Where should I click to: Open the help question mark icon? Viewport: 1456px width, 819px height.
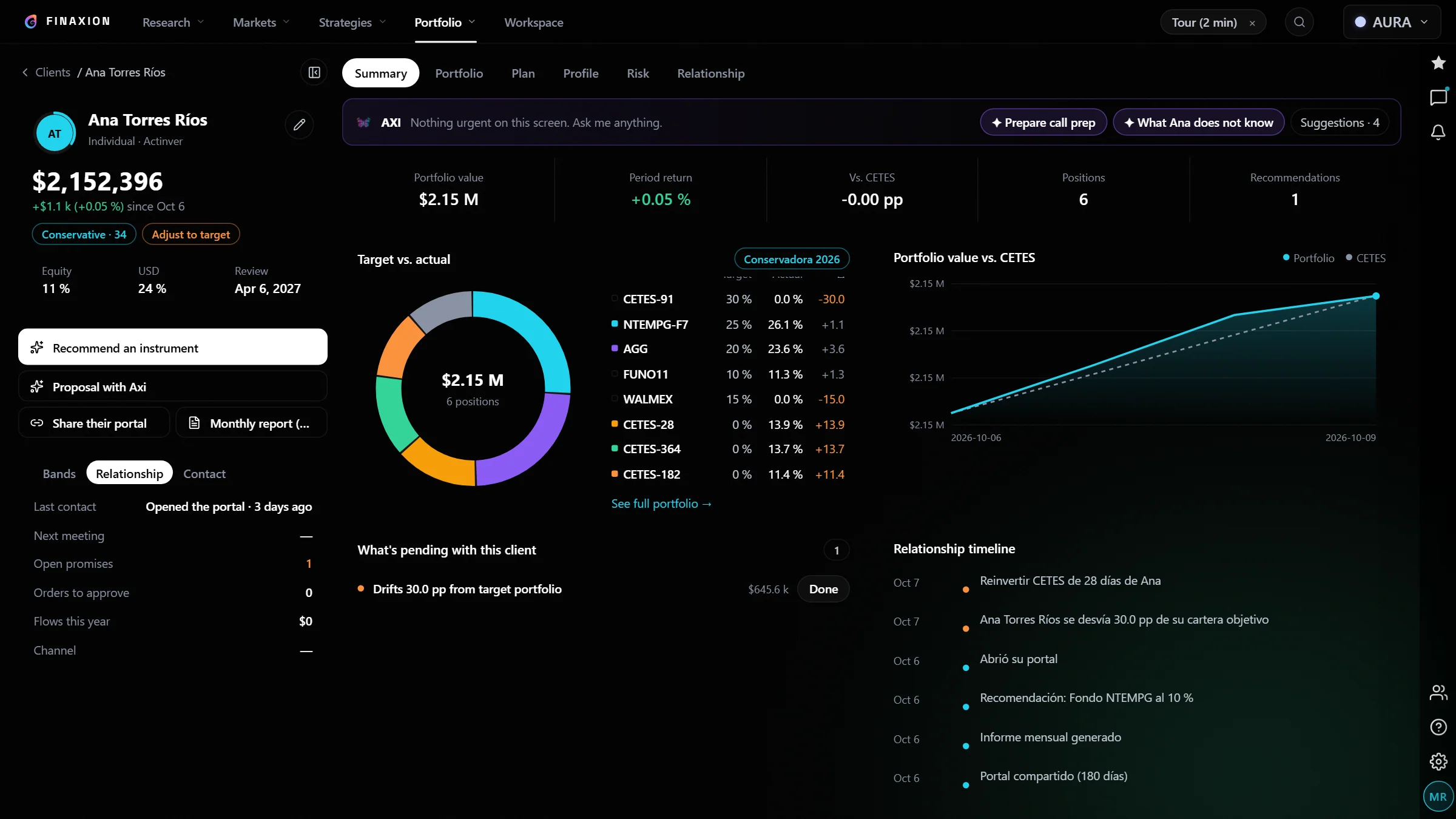point(1438,727)
